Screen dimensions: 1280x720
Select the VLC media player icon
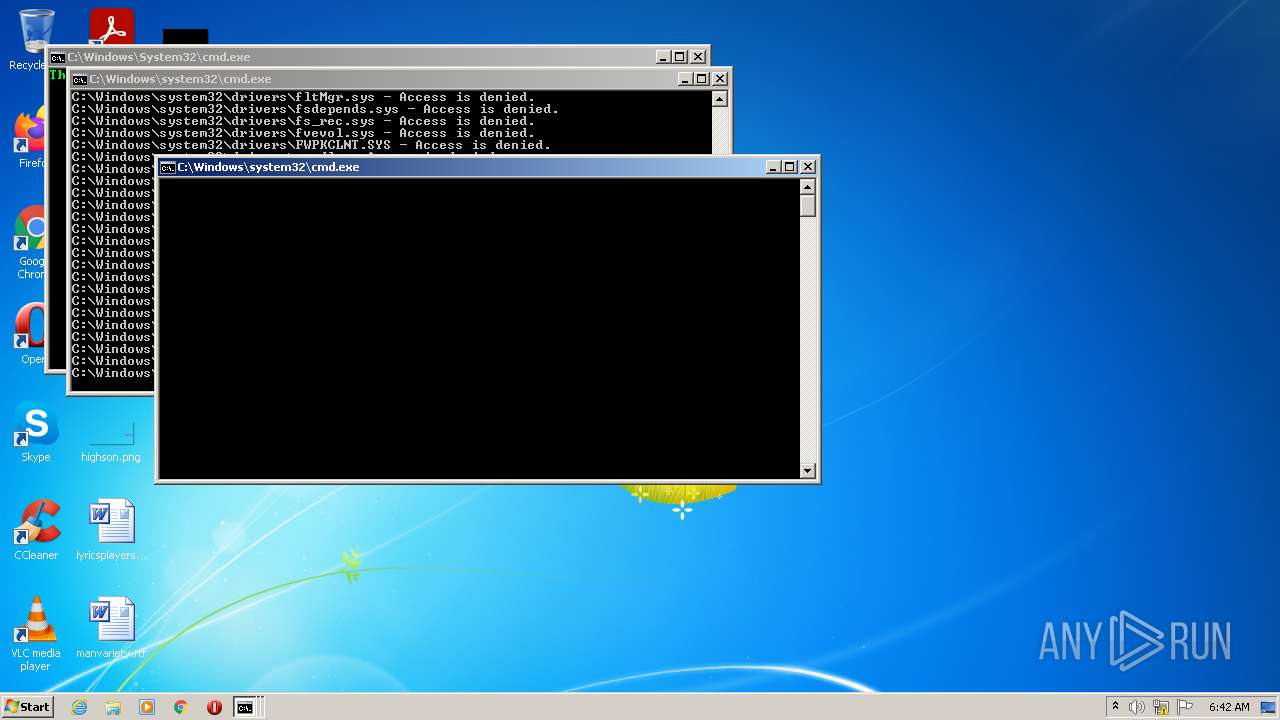(x=36, y=634)
